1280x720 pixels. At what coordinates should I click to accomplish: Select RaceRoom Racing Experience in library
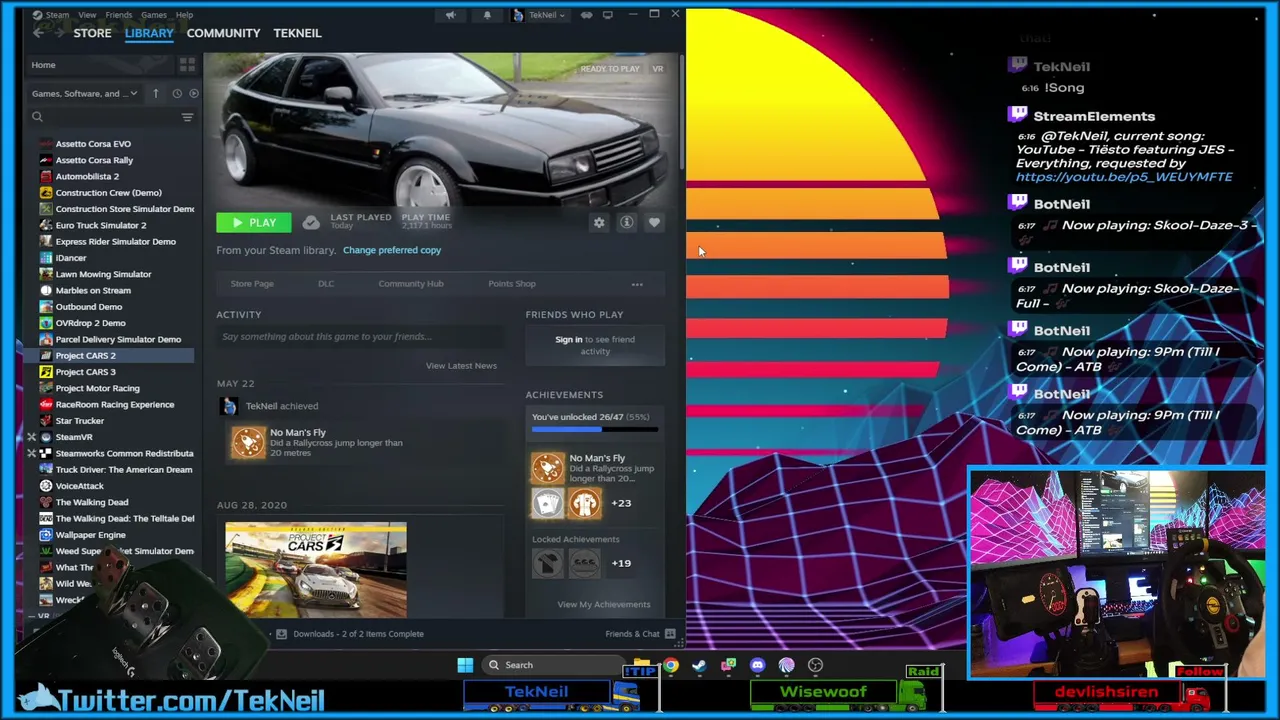pyautogui.click(x=115, y=405)
